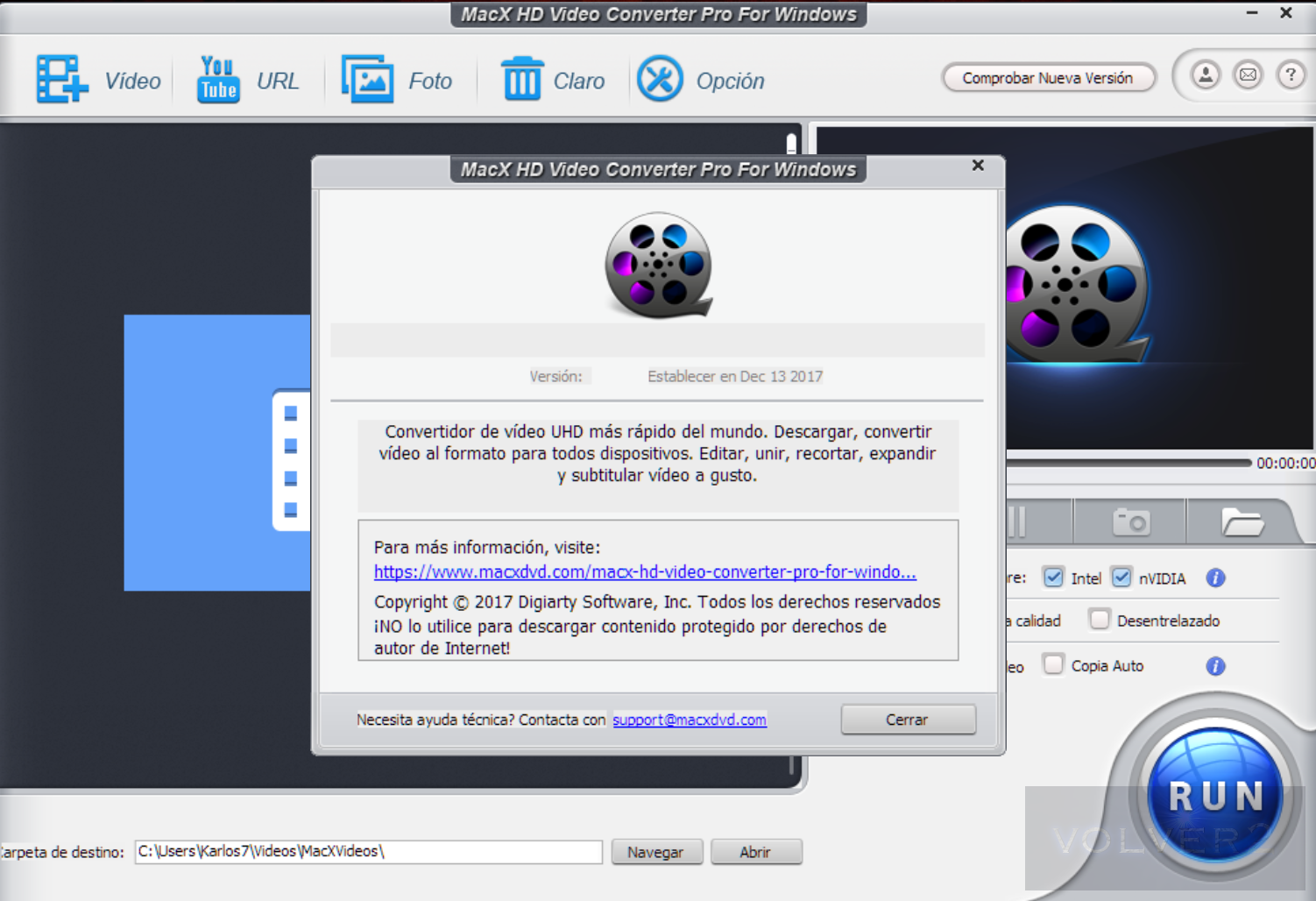Open the YouTube URL downloader

(218, 80)
